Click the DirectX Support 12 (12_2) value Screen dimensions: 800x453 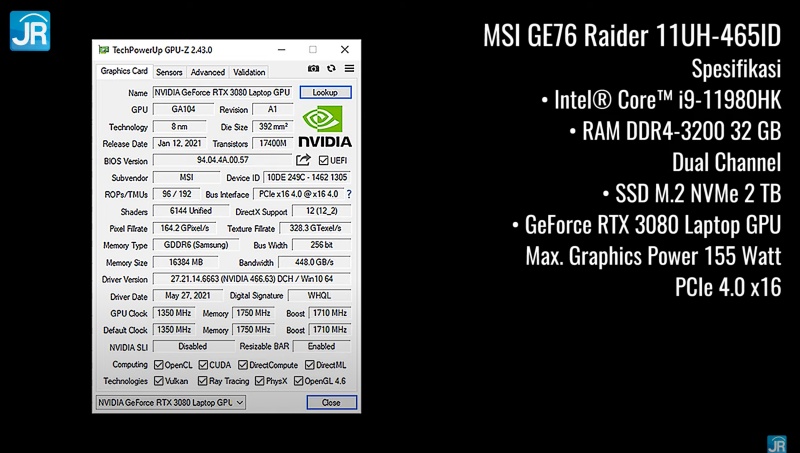321,211
